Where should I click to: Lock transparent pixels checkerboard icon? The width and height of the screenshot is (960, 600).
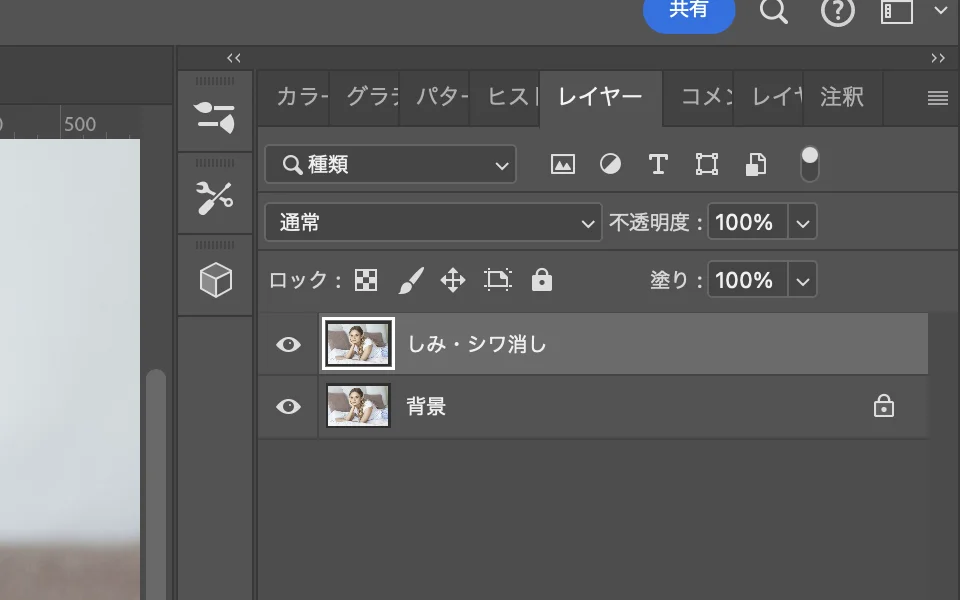click(367, 281)
